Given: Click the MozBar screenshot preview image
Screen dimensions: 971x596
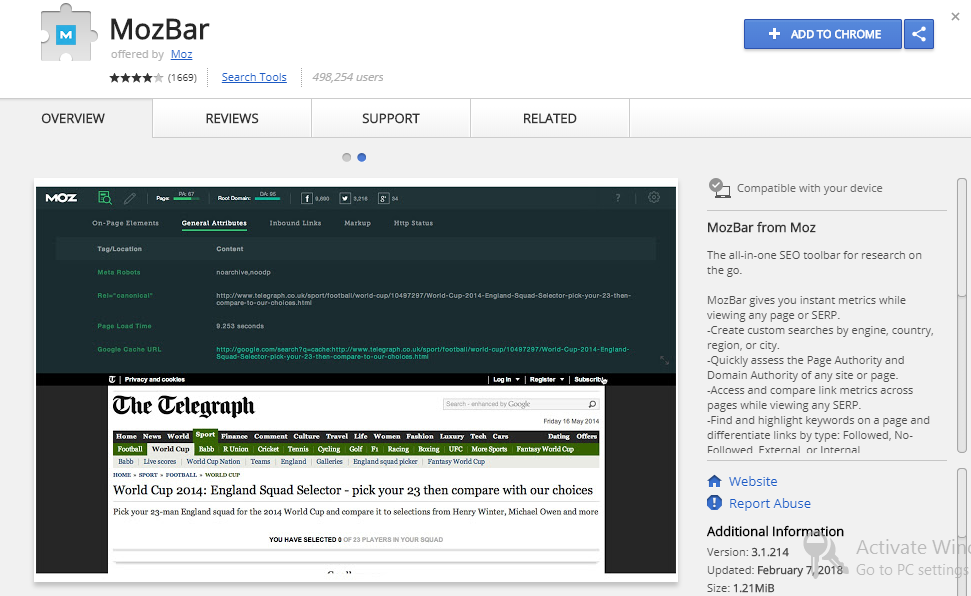Looking at the screenshot, I should 356,380.
